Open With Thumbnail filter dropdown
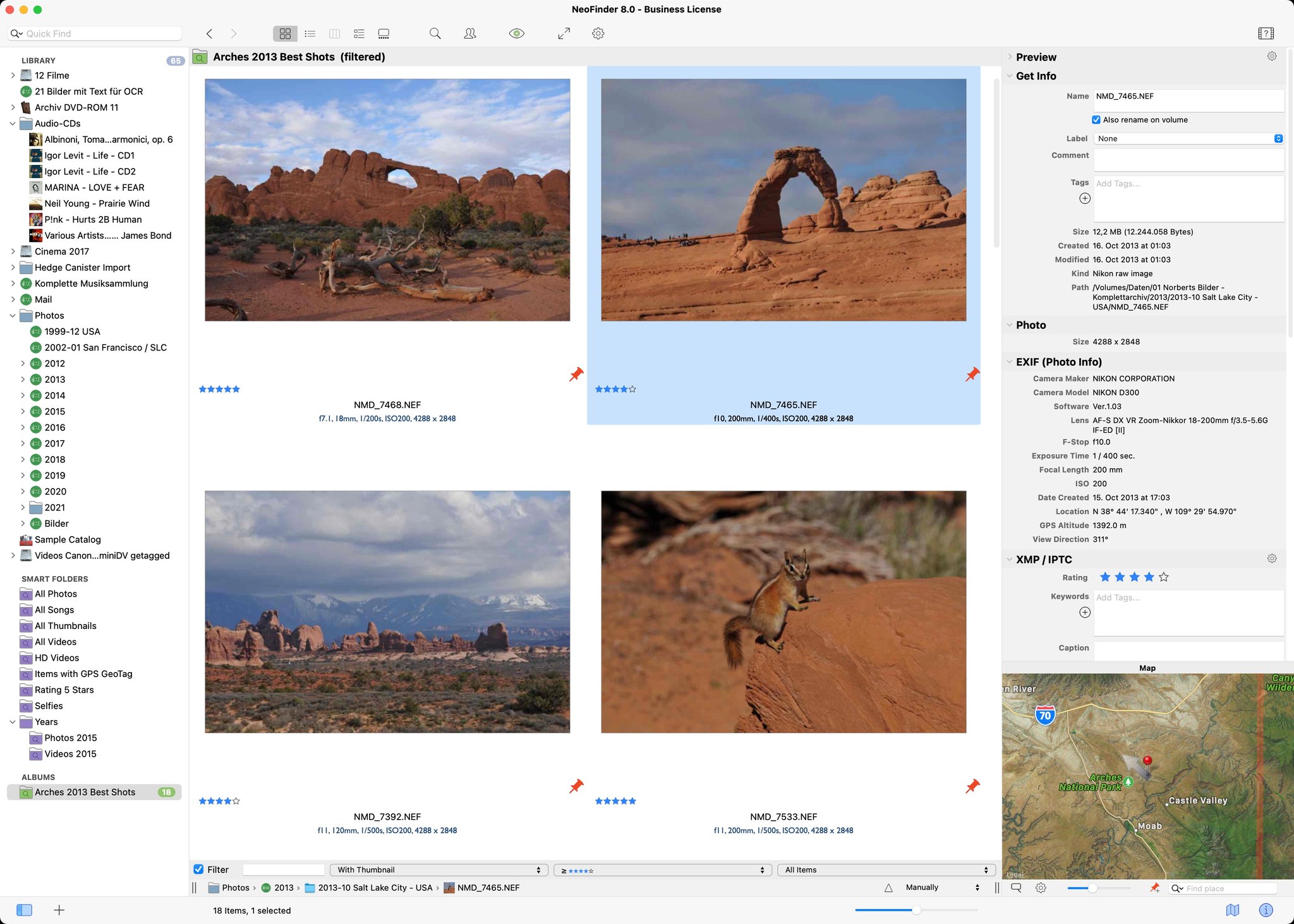The image size is (1294, 924). [438, 870]
